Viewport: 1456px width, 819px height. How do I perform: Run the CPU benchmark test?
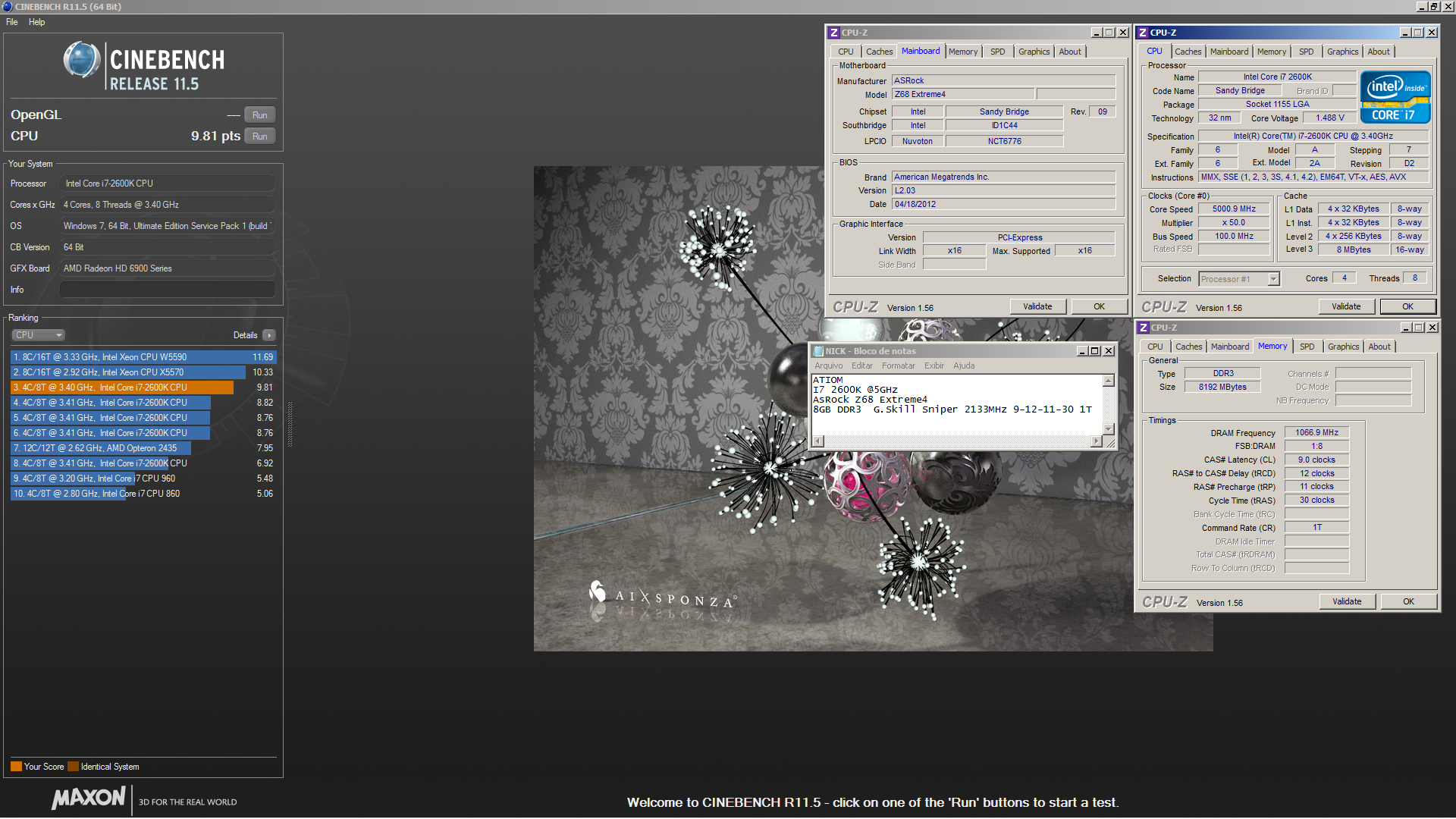(x=259, y=136)
